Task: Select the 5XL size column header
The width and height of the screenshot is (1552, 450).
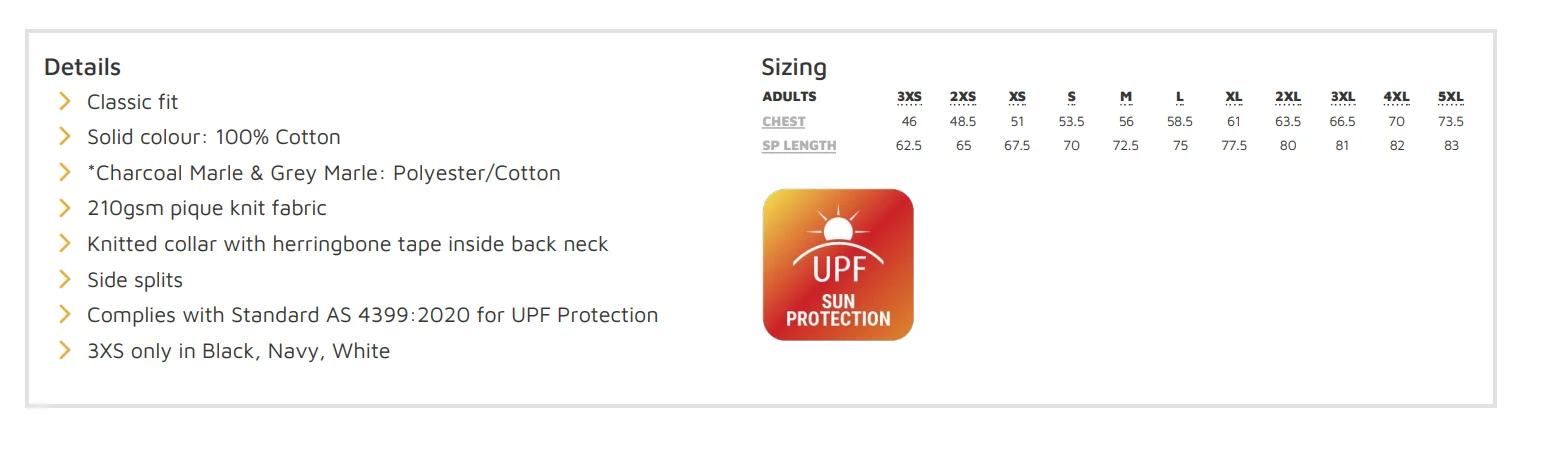Action: pyautogui.click(x=1450, y=97)
